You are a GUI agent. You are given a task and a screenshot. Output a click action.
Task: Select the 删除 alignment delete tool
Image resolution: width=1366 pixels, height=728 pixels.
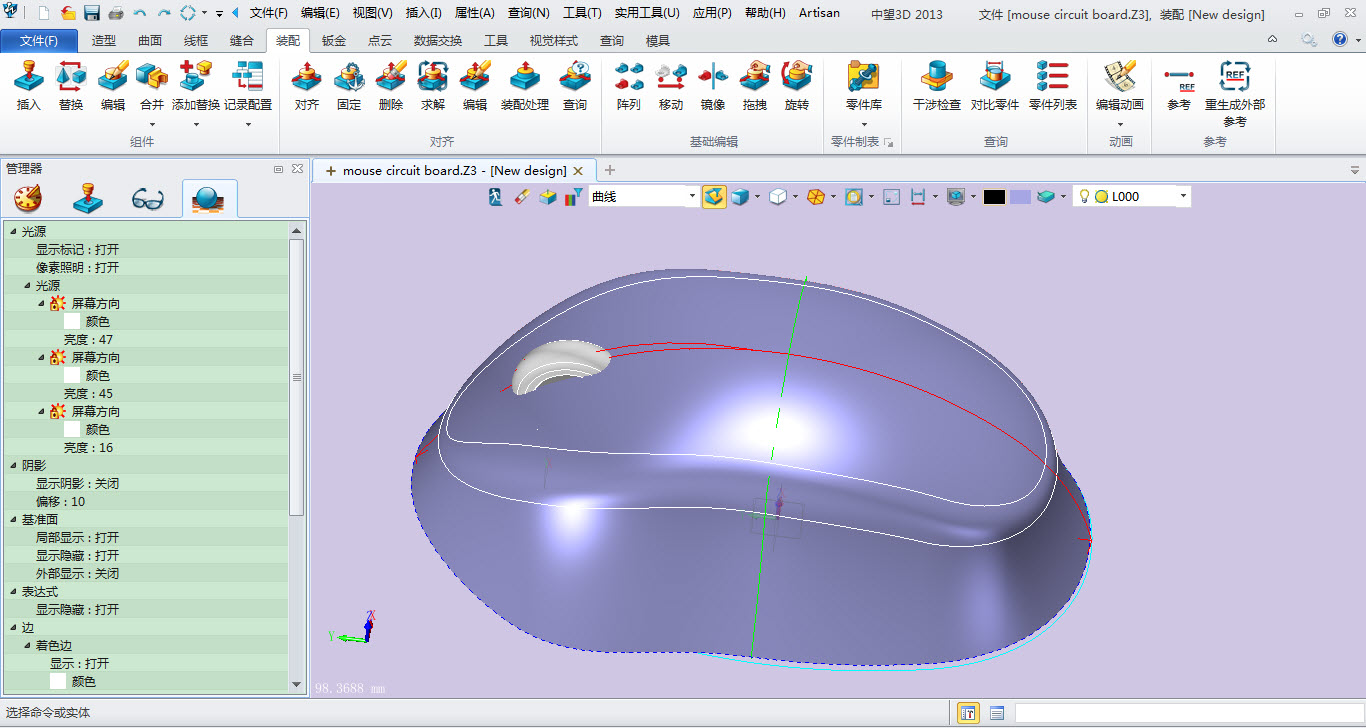coord(391,85)
